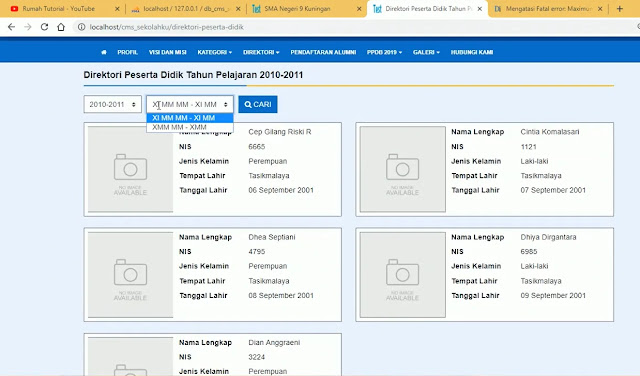Click birth date 08 September 2001
The width and height of the screenshot is (640, 376).
point(281,296)
